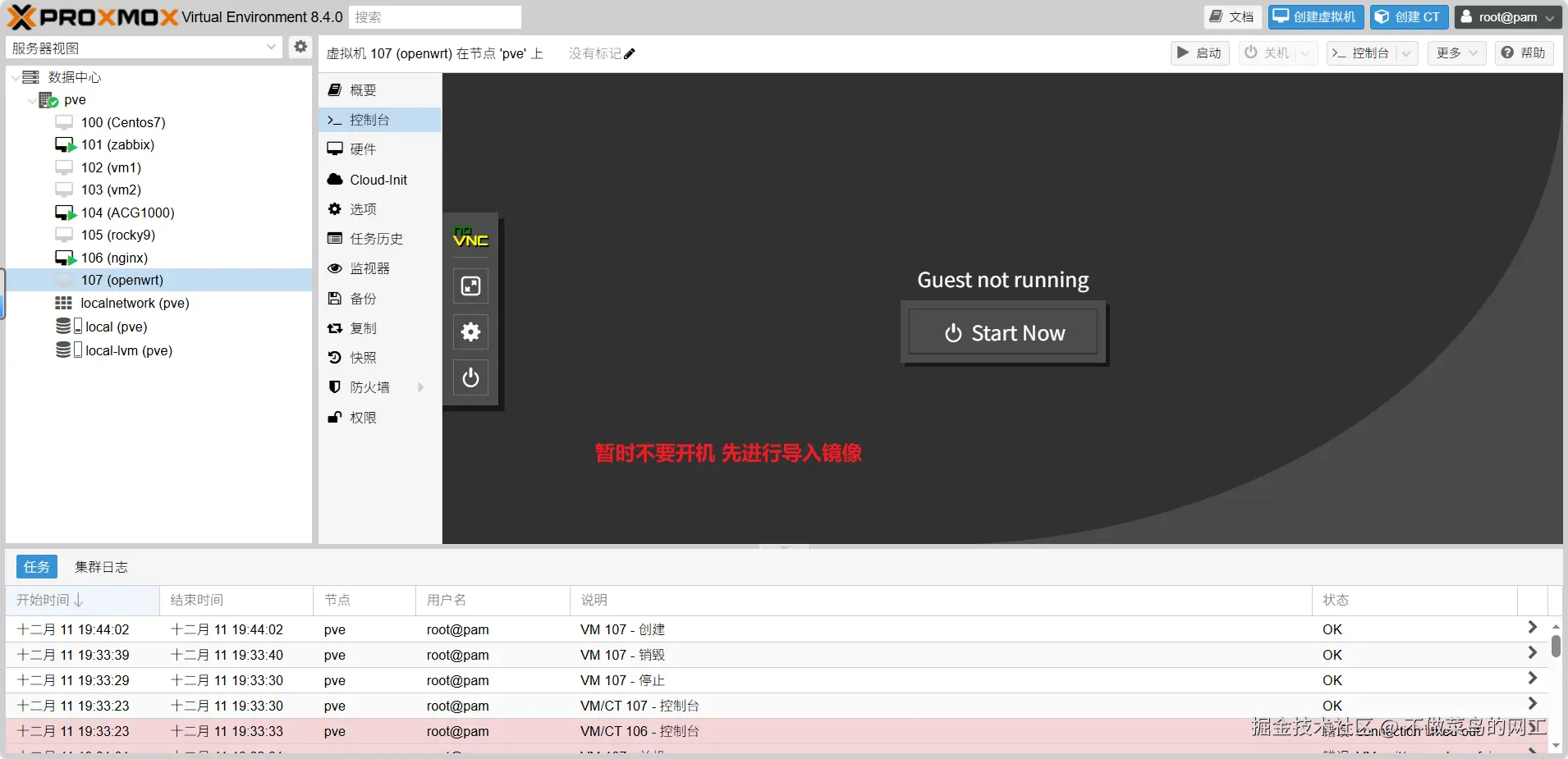Select VM 101 (zabbix)
Screen dimensions: 1568x759
(117, 144)
